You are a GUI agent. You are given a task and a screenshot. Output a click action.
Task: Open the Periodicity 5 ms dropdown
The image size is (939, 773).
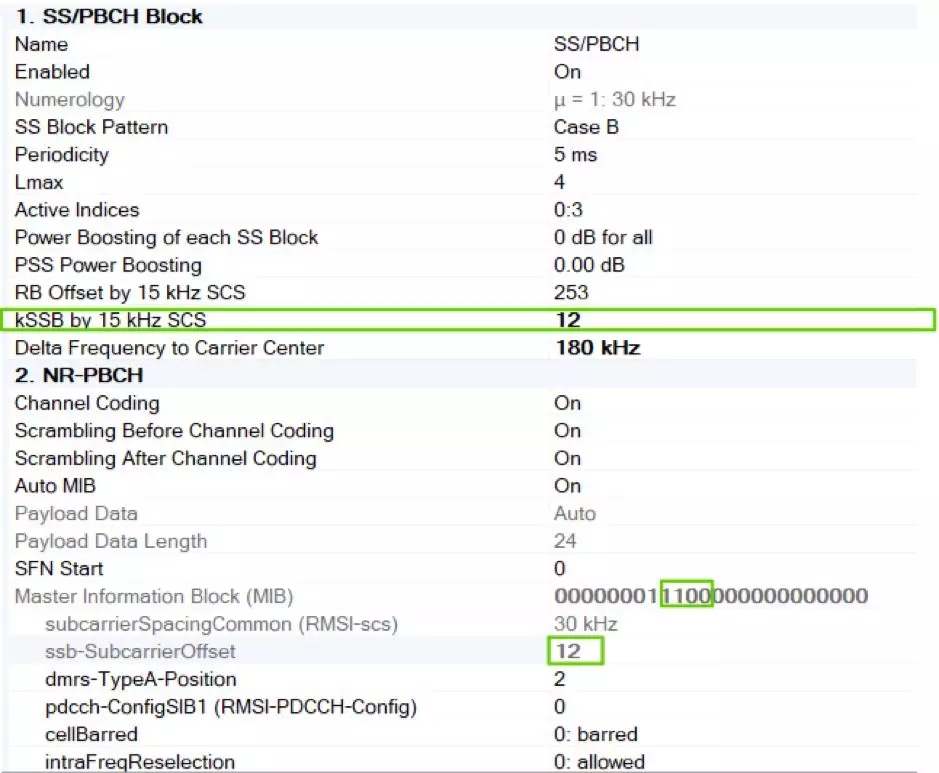(575, 155)
